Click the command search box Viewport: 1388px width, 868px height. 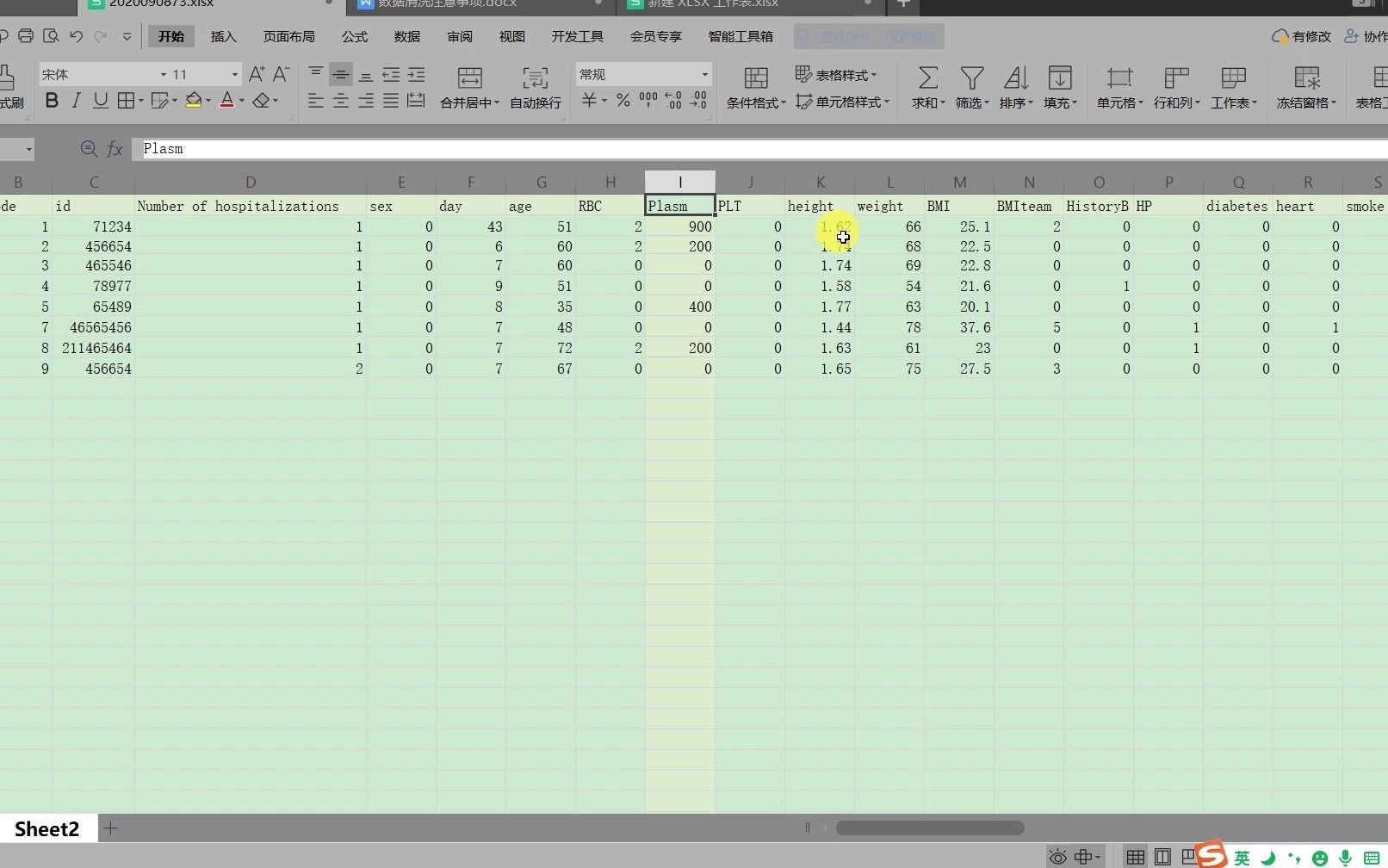(x=869, y=36)
